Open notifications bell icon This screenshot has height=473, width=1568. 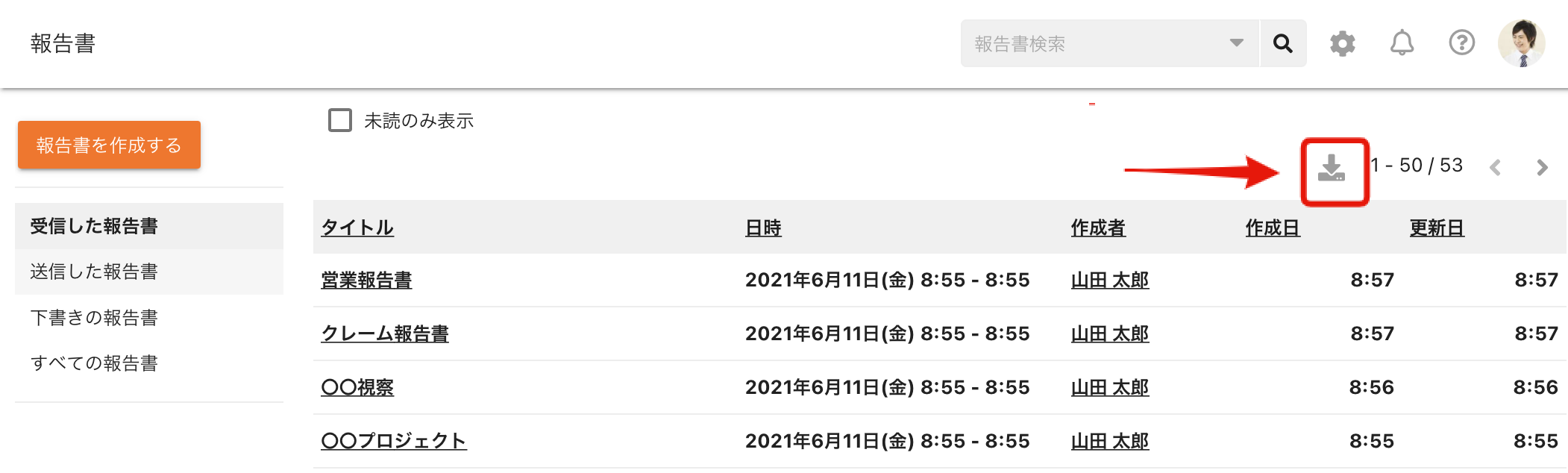pos(1402,43)
